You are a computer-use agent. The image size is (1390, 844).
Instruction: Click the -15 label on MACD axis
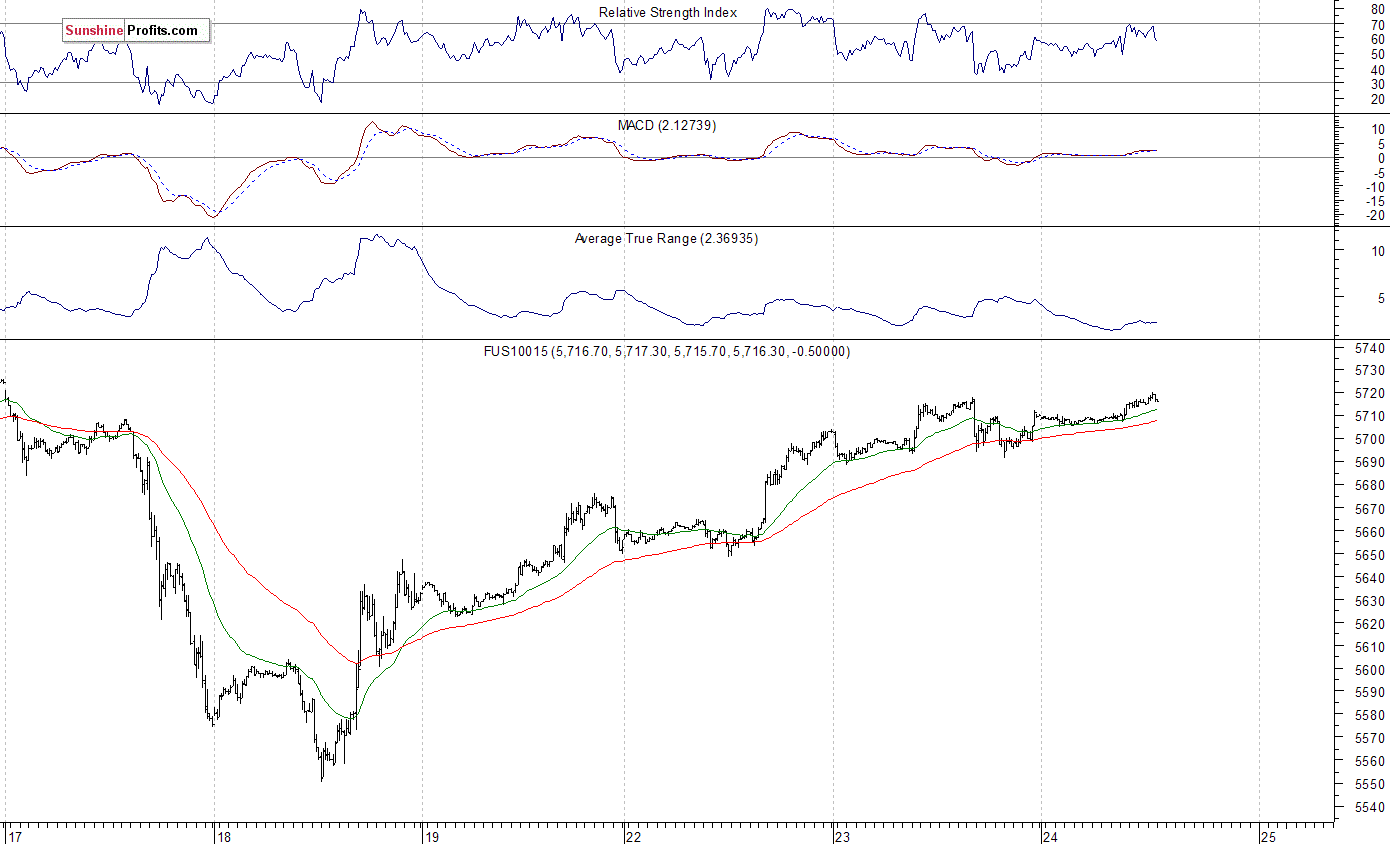click(1374, 201)
